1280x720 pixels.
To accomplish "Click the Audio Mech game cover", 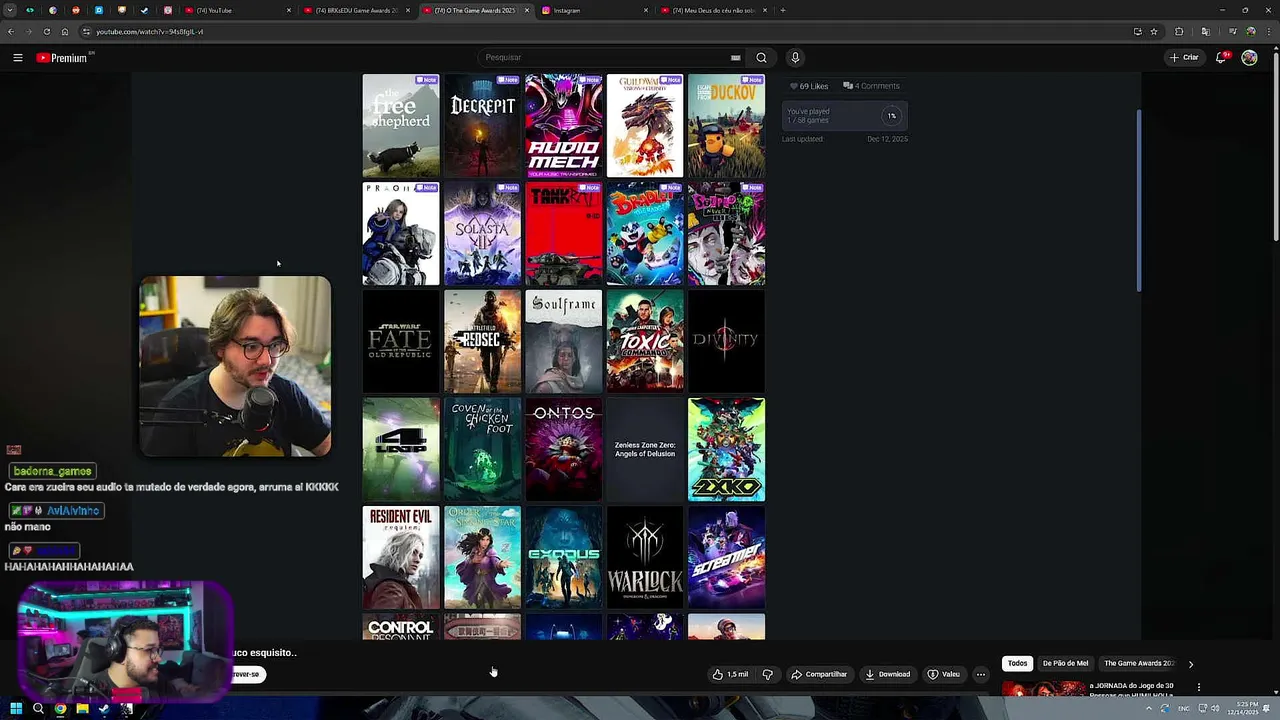I will pos(564,125).
